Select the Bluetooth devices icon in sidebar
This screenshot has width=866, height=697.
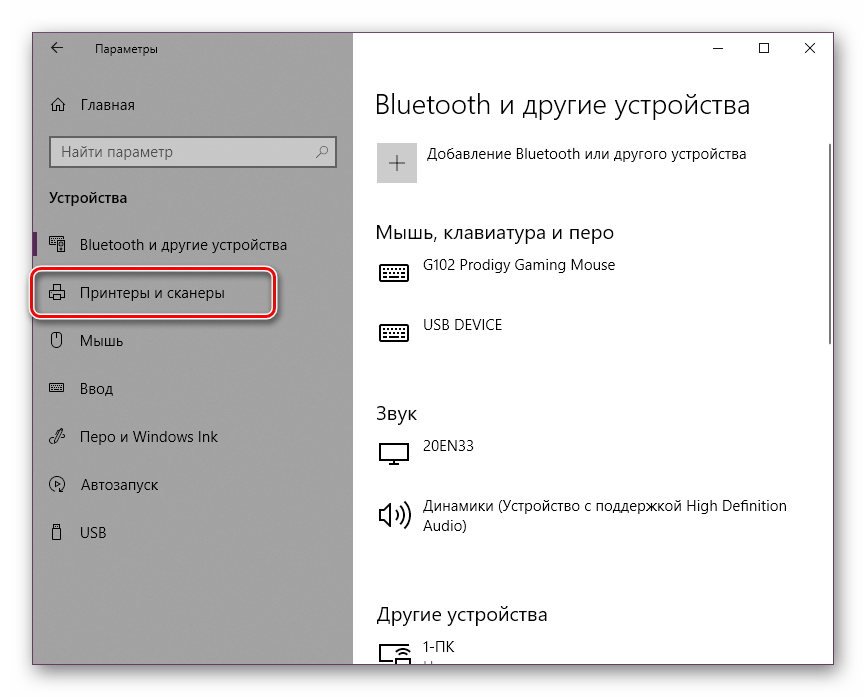click(x=60, y=244)
